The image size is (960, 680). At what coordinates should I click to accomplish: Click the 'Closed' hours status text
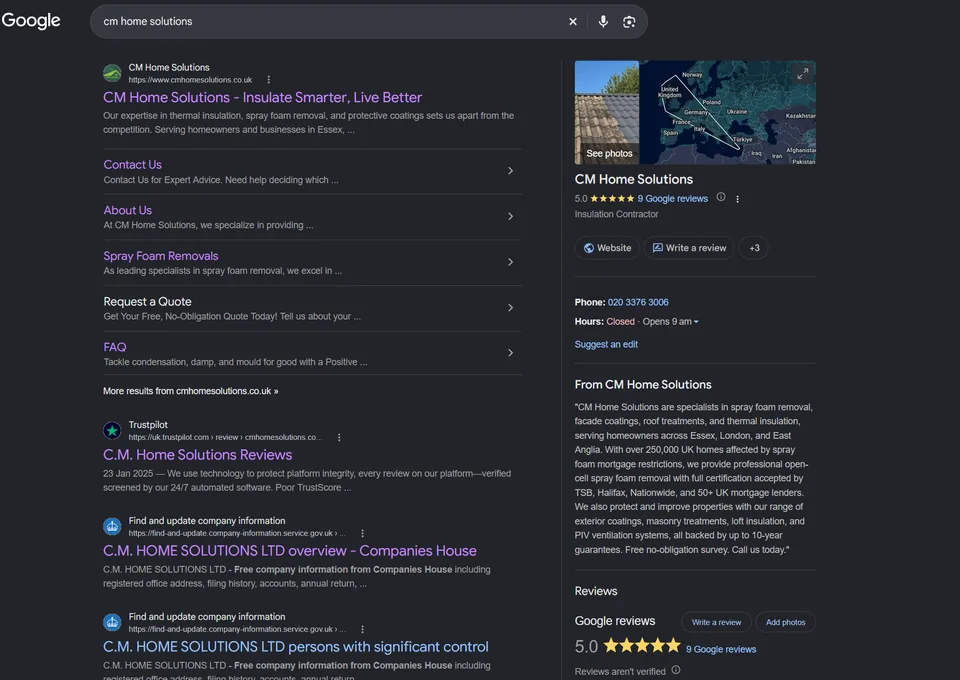620,321
